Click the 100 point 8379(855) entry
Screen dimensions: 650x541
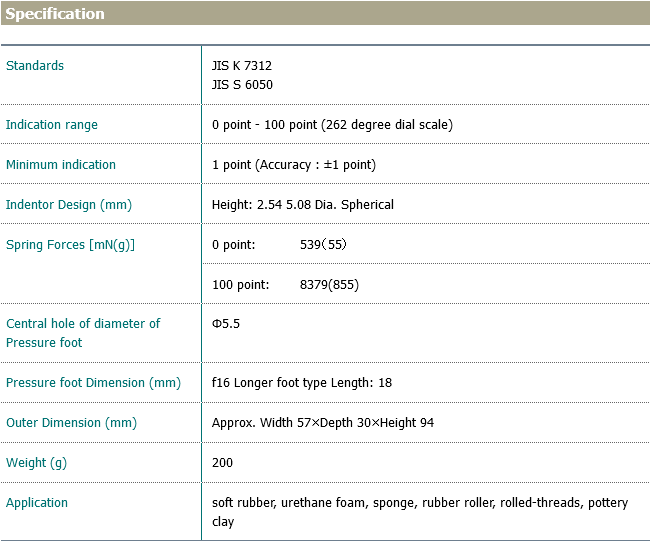(285, 285)
